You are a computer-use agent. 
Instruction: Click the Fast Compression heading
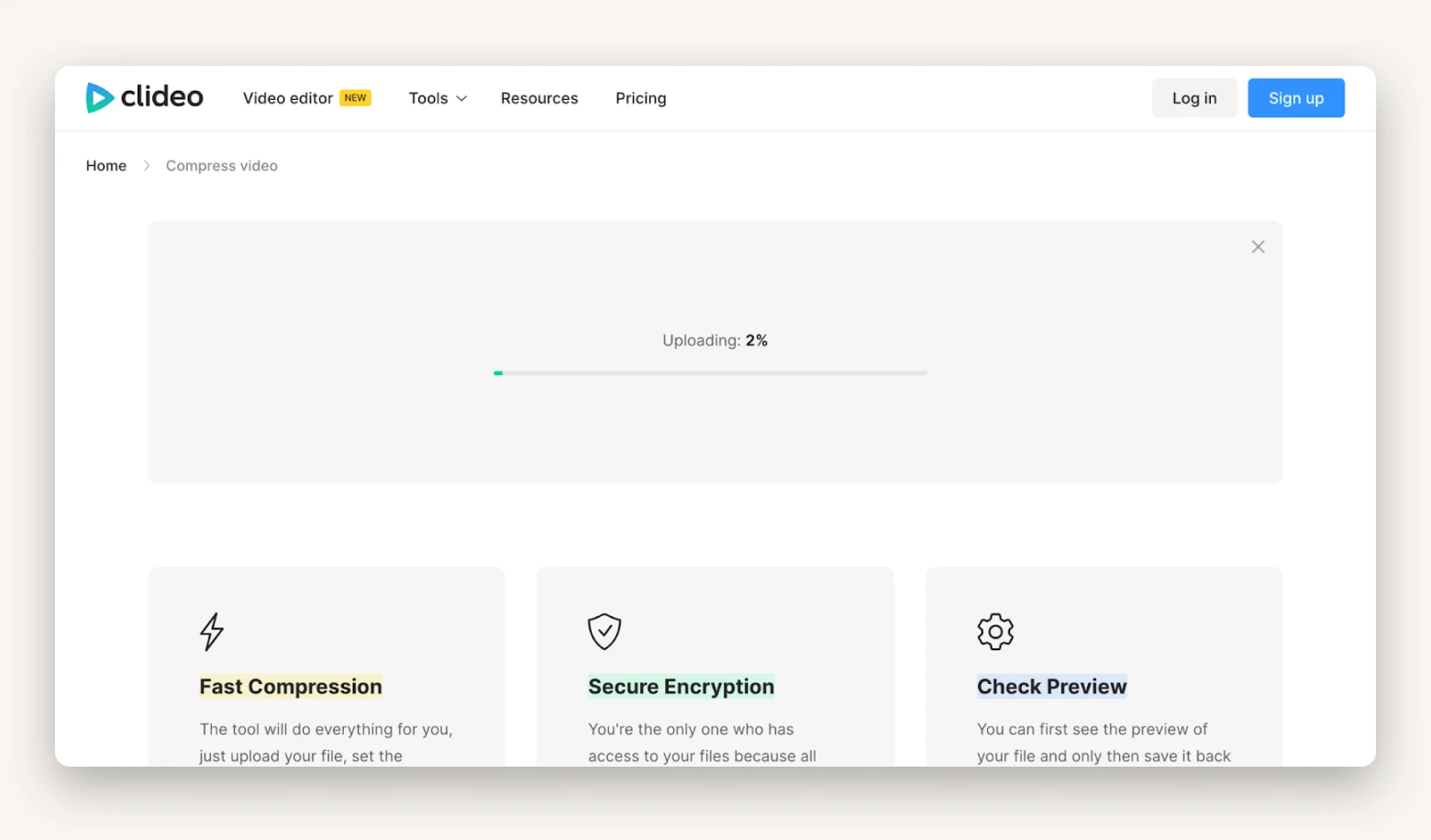(x=291, y=687)
